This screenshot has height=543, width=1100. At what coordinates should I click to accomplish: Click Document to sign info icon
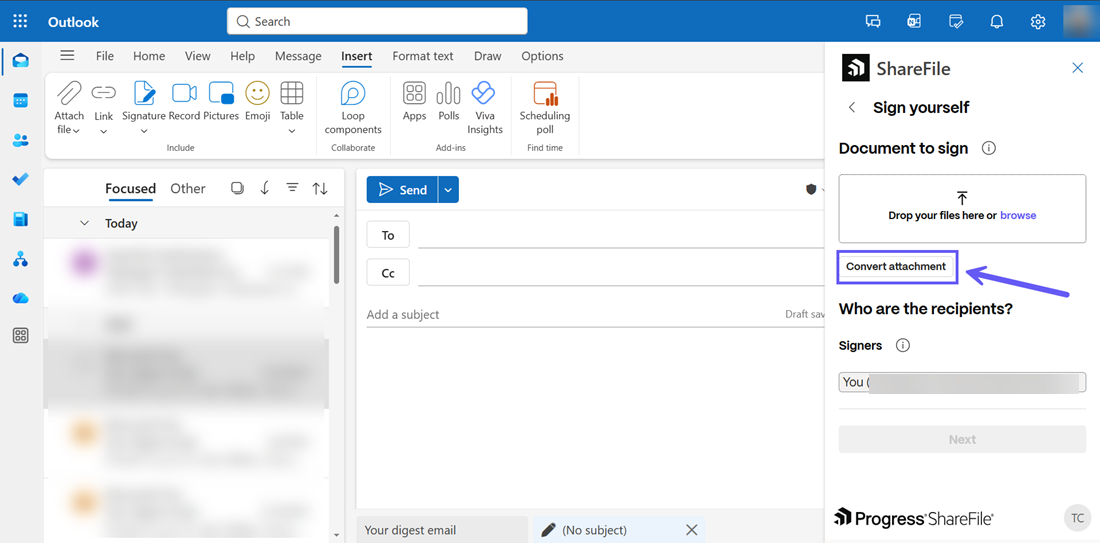click(x=988, y=148)
